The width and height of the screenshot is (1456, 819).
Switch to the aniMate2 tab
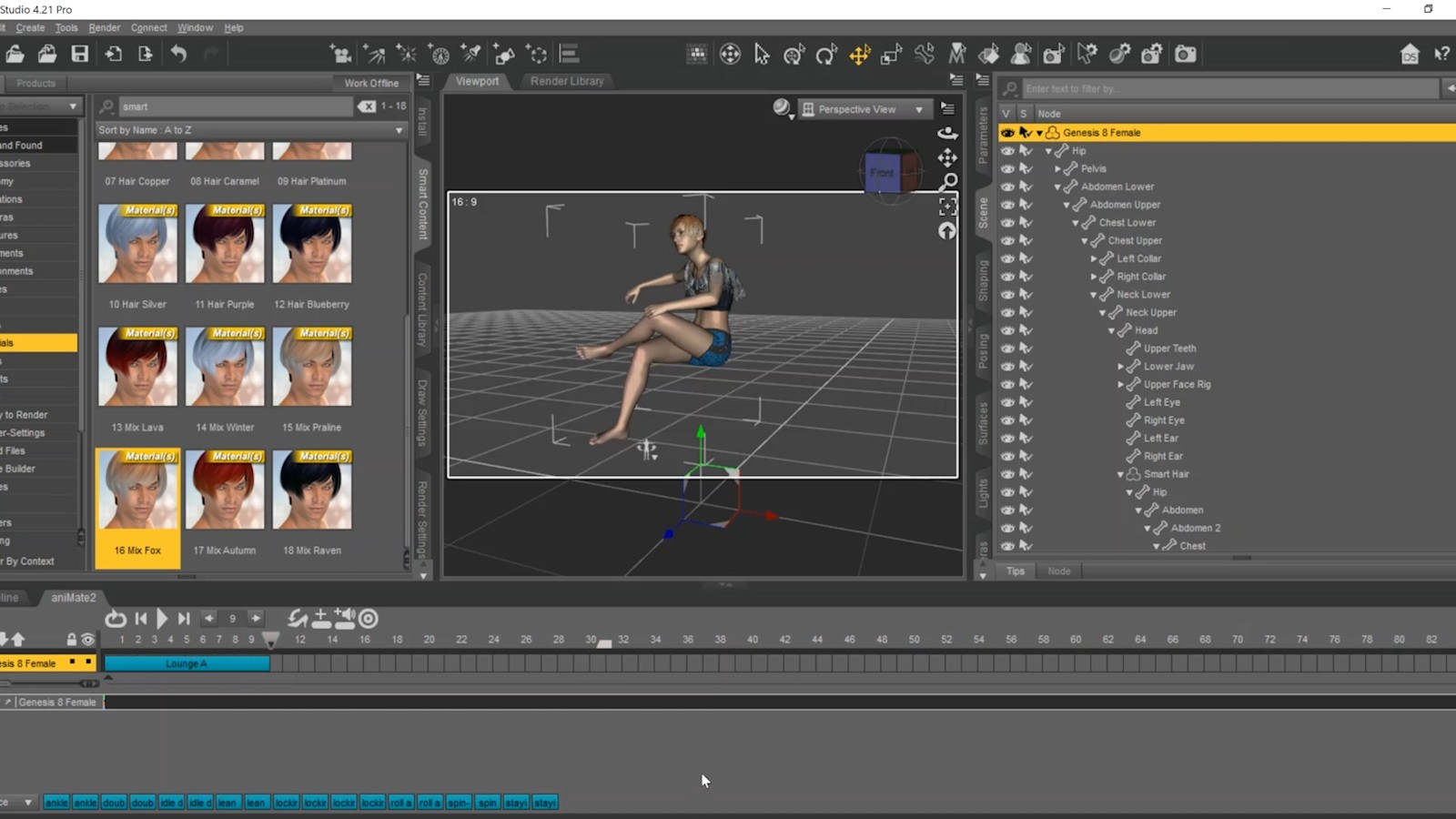click(73, 598)
